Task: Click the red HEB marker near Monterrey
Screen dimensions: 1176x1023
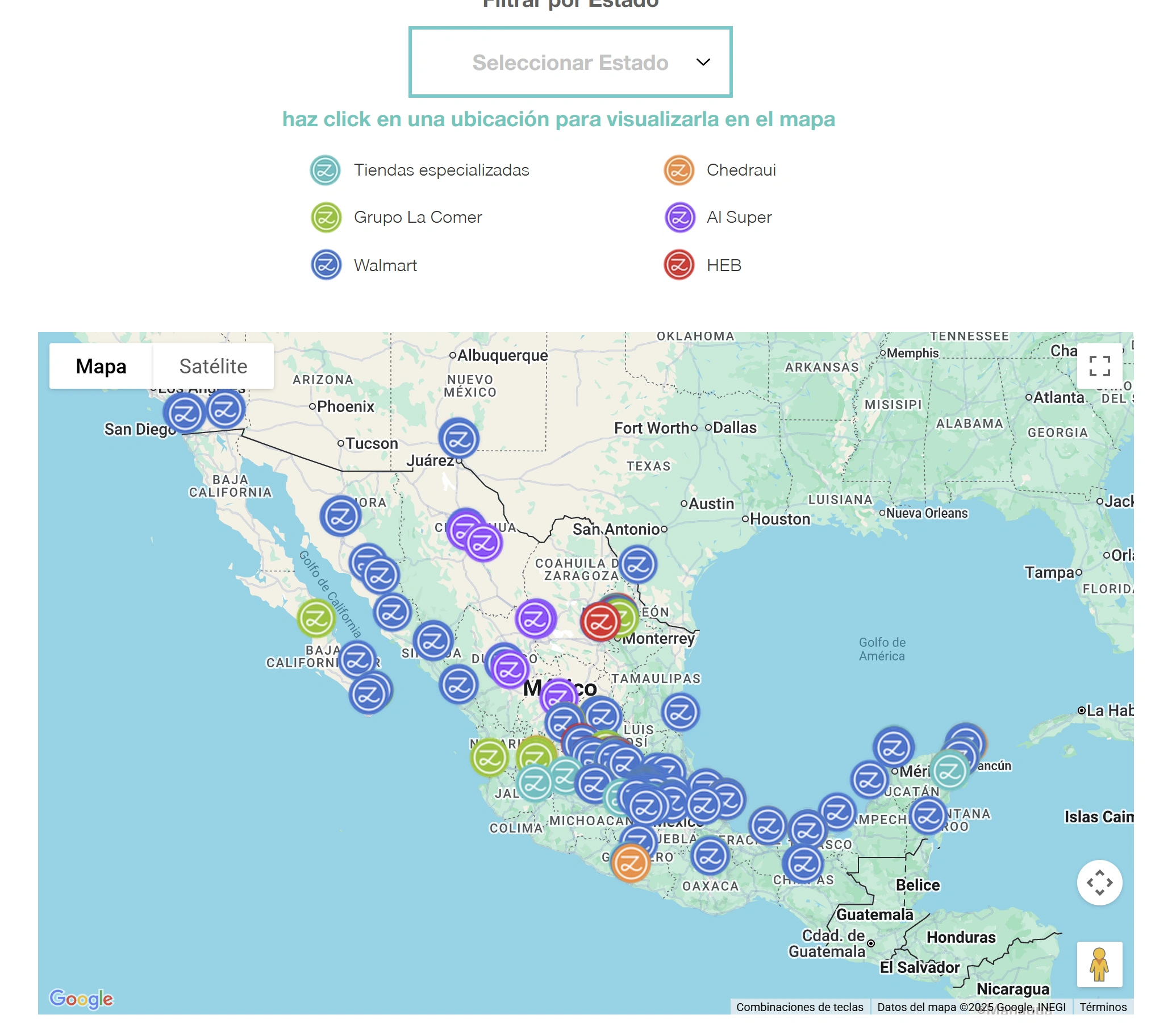Action: pos(599,621)
